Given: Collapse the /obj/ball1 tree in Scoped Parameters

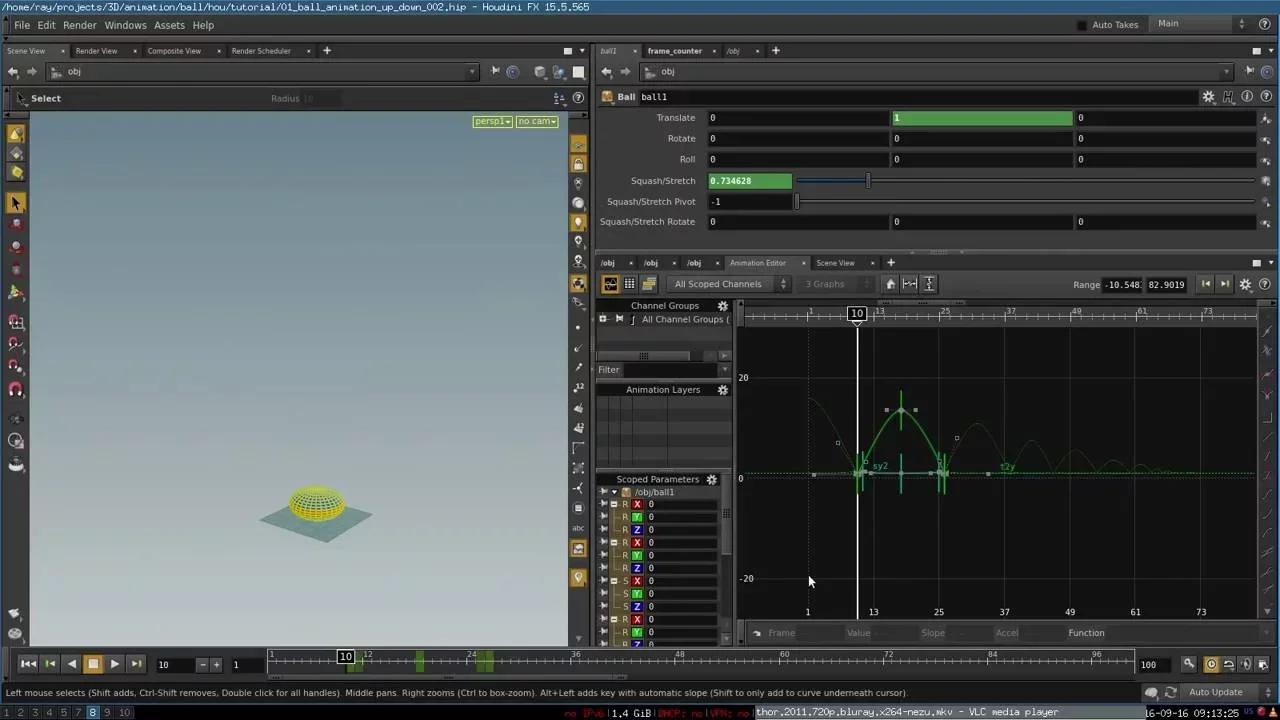Looking at the screenshot, I should click(614, 492).
